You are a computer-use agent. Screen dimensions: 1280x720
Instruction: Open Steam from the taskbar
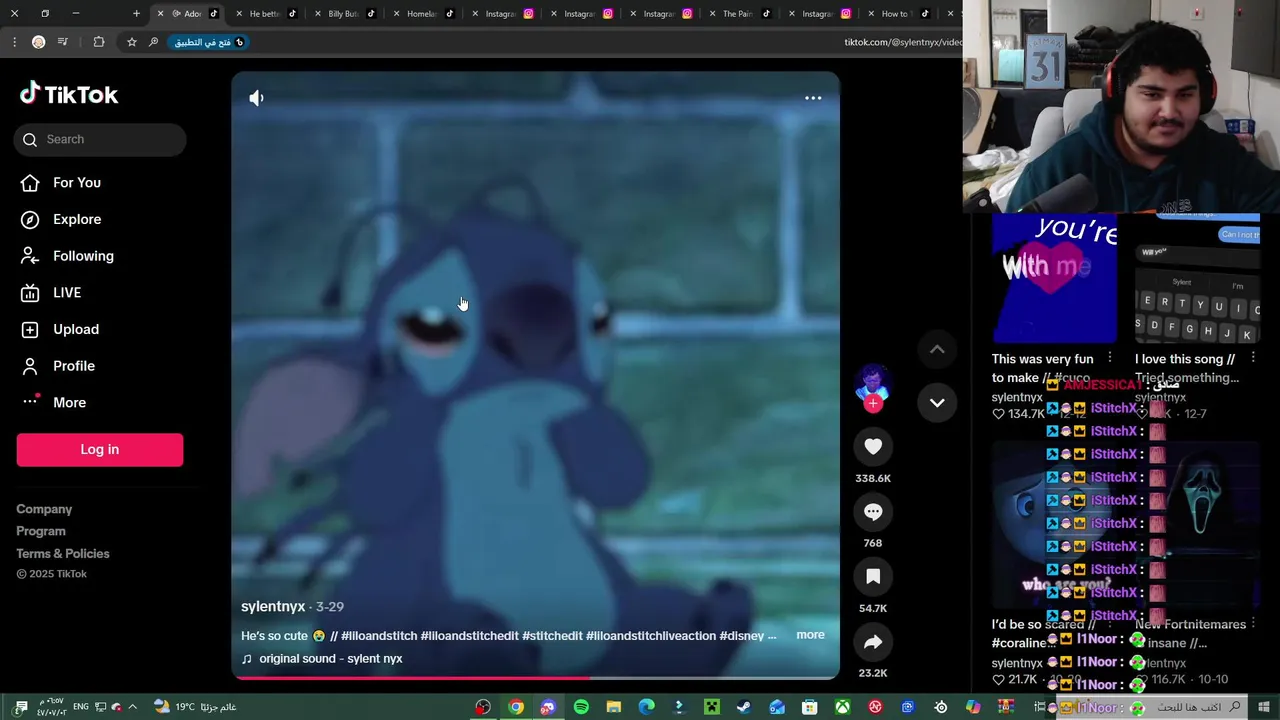[x=744, y=707]
